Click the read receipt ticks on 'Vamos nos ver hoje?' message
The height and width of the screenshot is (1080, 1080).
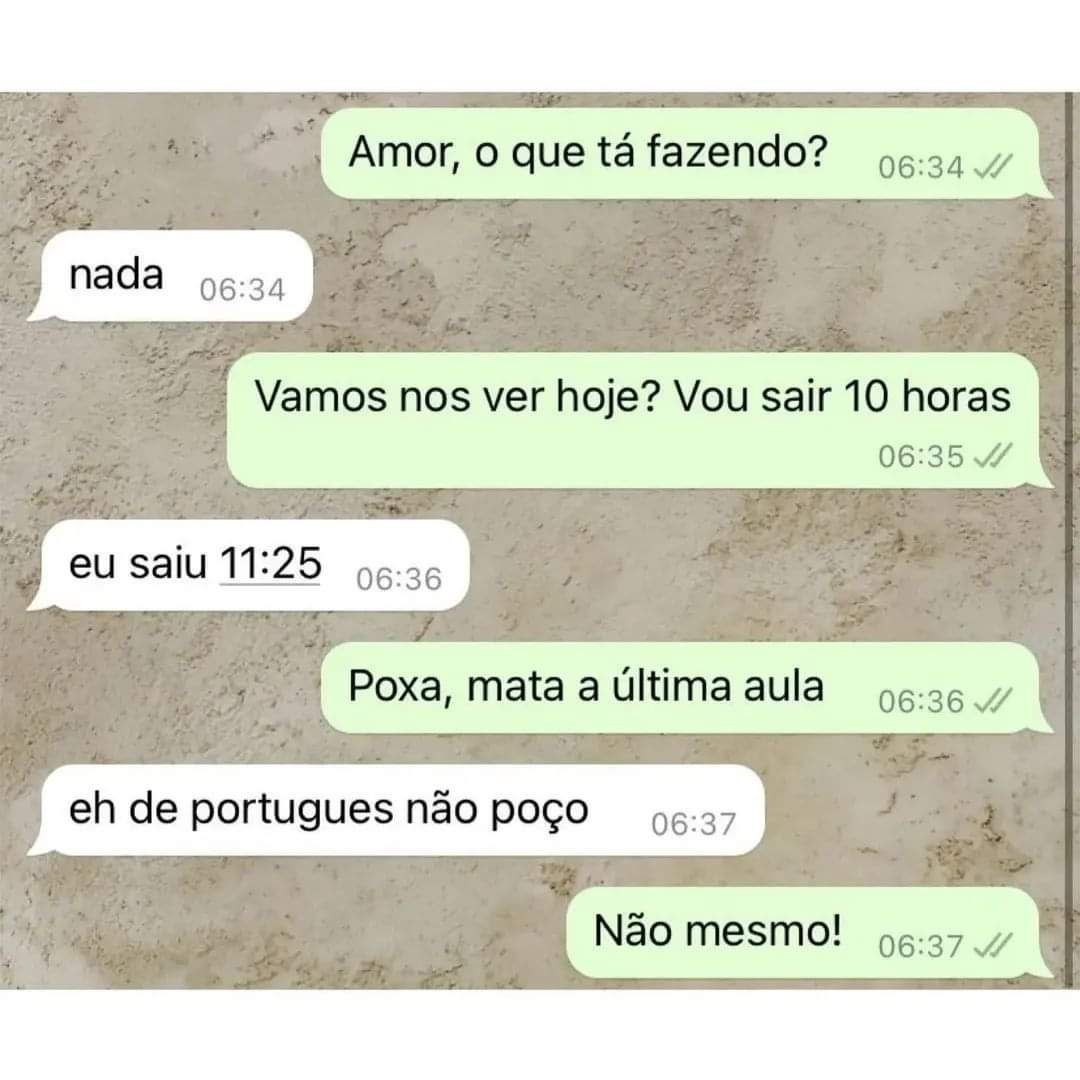click(x=993, y=455)
